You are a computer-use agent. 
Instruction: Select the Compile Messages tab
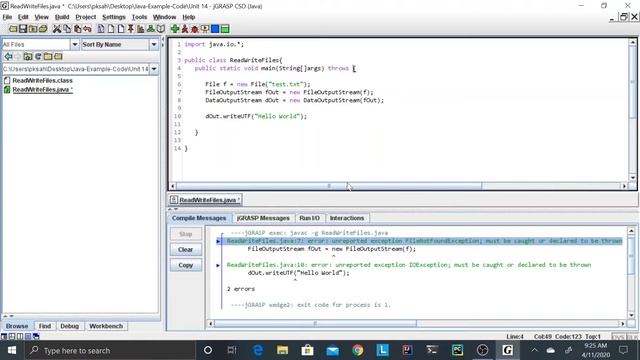click(199, 218)
